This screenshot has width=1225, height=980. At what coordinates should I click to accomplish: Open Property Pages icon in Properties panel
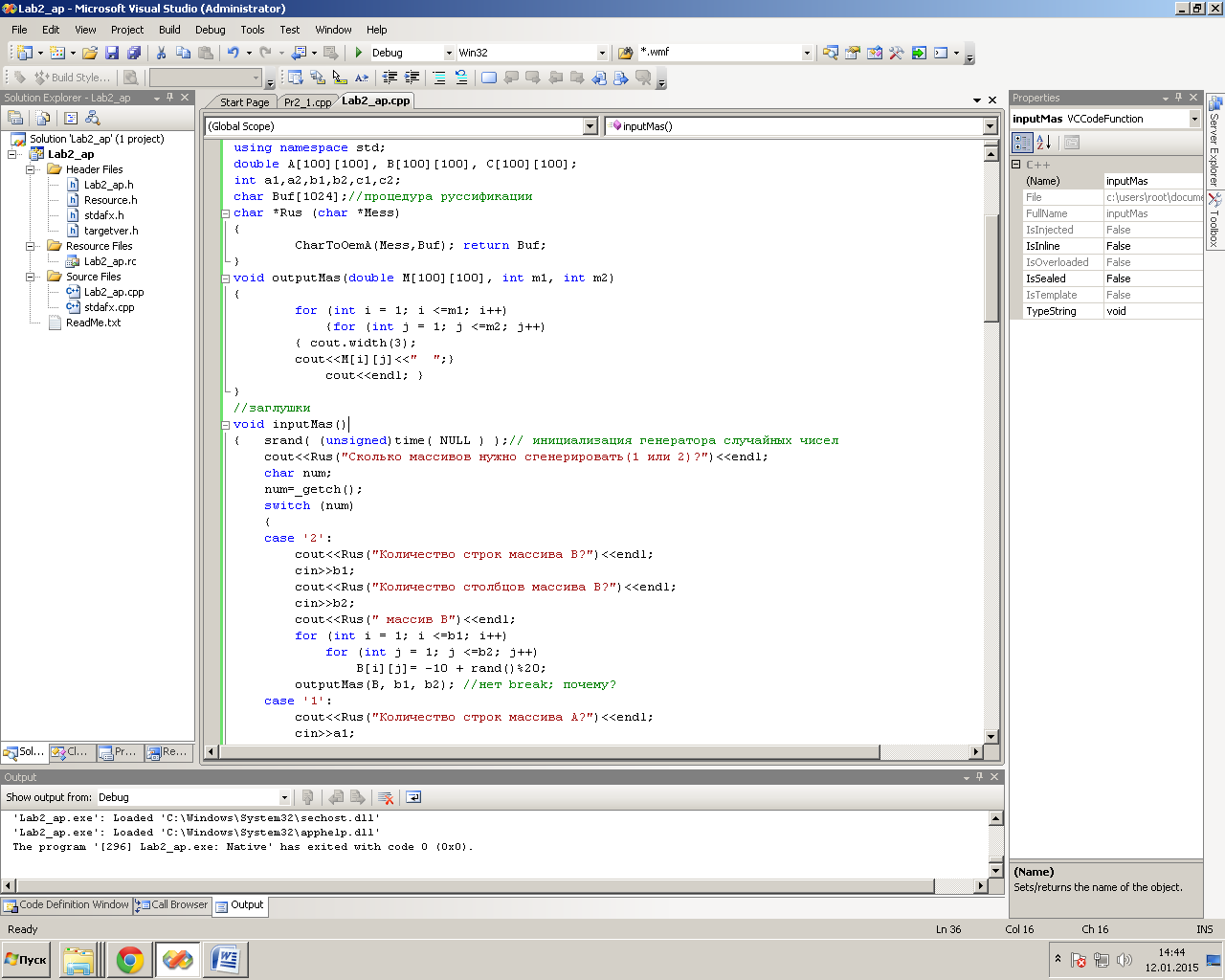click(x=1072, y=143)
